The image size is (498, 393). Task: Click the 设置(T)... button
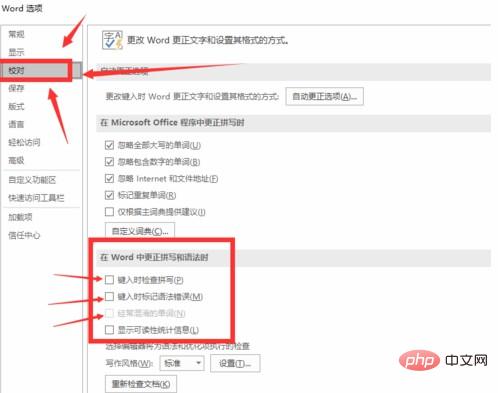click(x=235, y=363)
